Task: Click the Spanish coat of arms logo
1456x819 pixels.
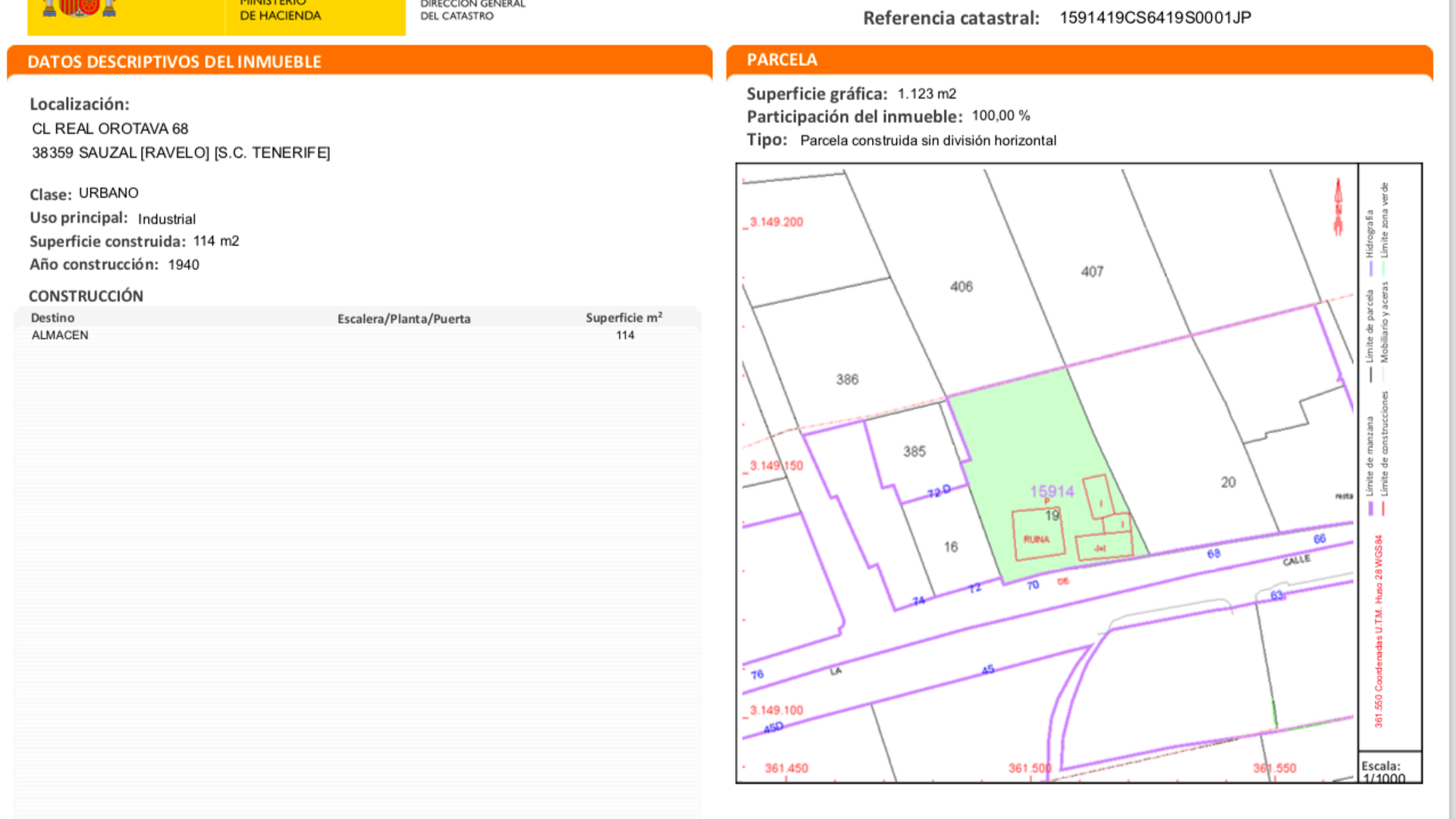Action: (79, 8)
